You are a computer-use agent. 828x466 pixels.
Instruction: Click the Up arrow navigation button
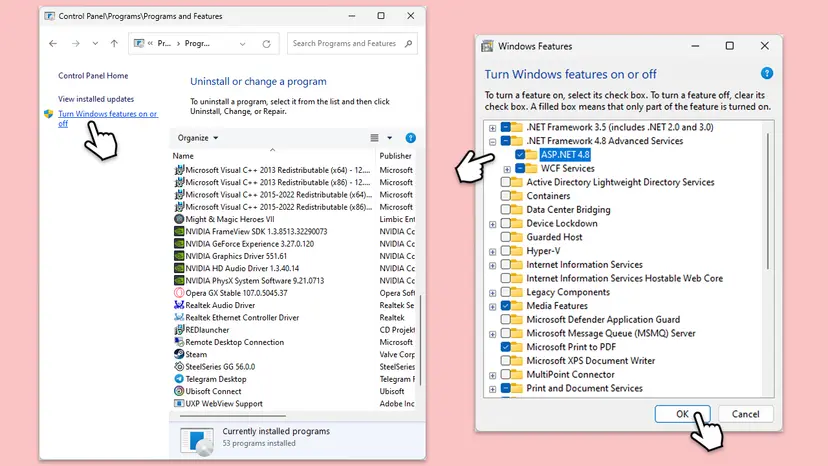pyautogui.click(x=114, y=43)
